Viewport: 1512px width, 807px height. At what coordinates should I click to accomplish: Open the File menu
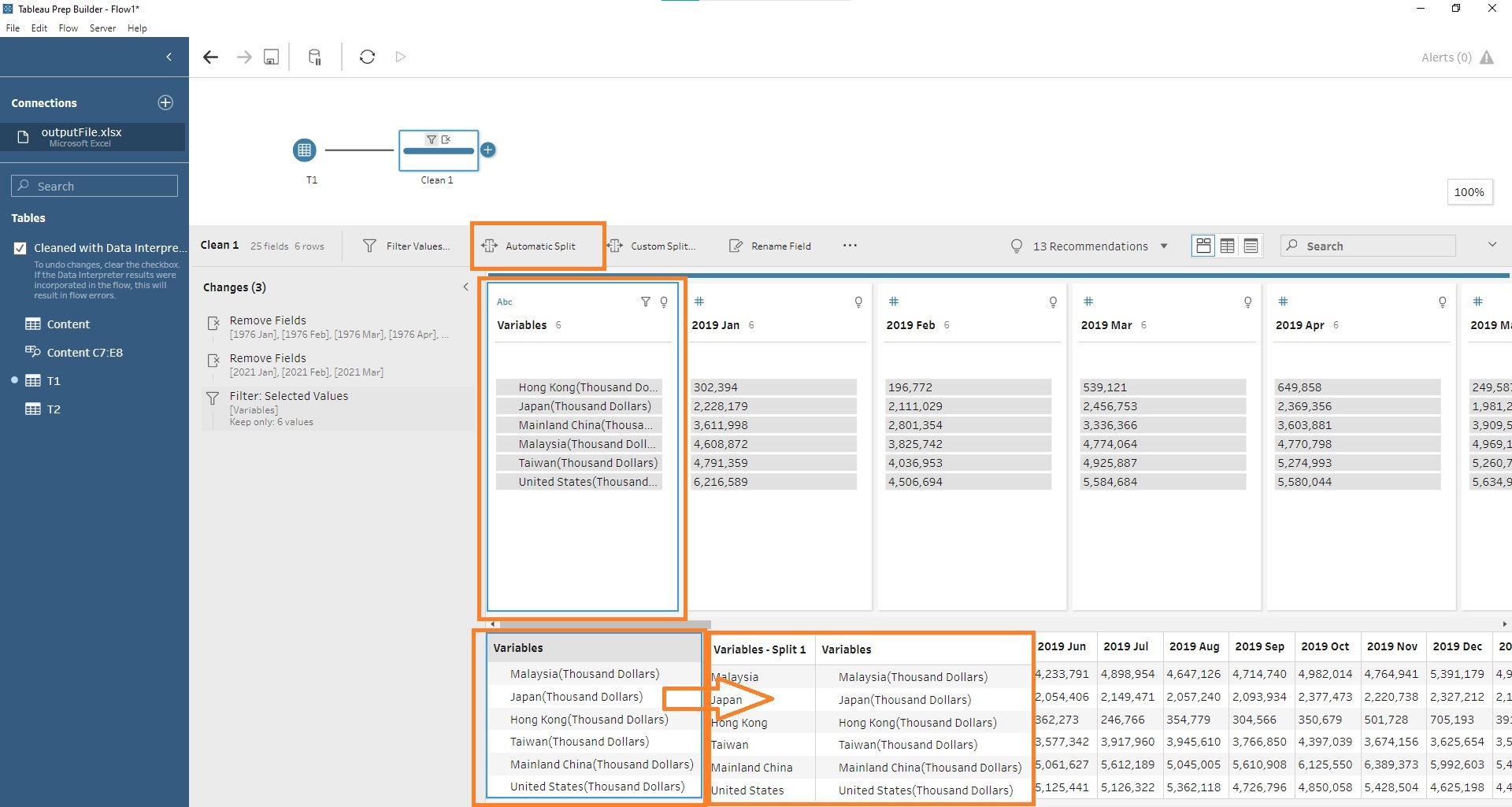pyautogui.click(x=13, y=28)
